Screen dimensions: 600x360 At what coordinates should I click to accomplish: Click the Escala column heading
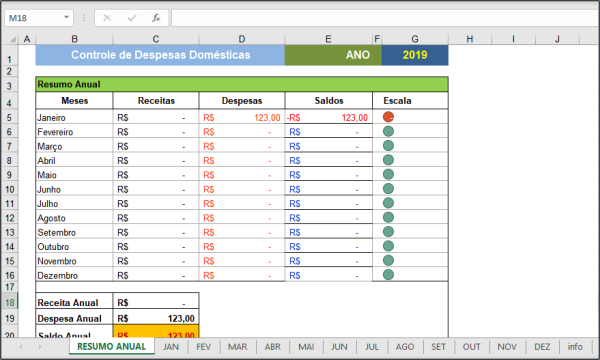click(x=410, y=101)
